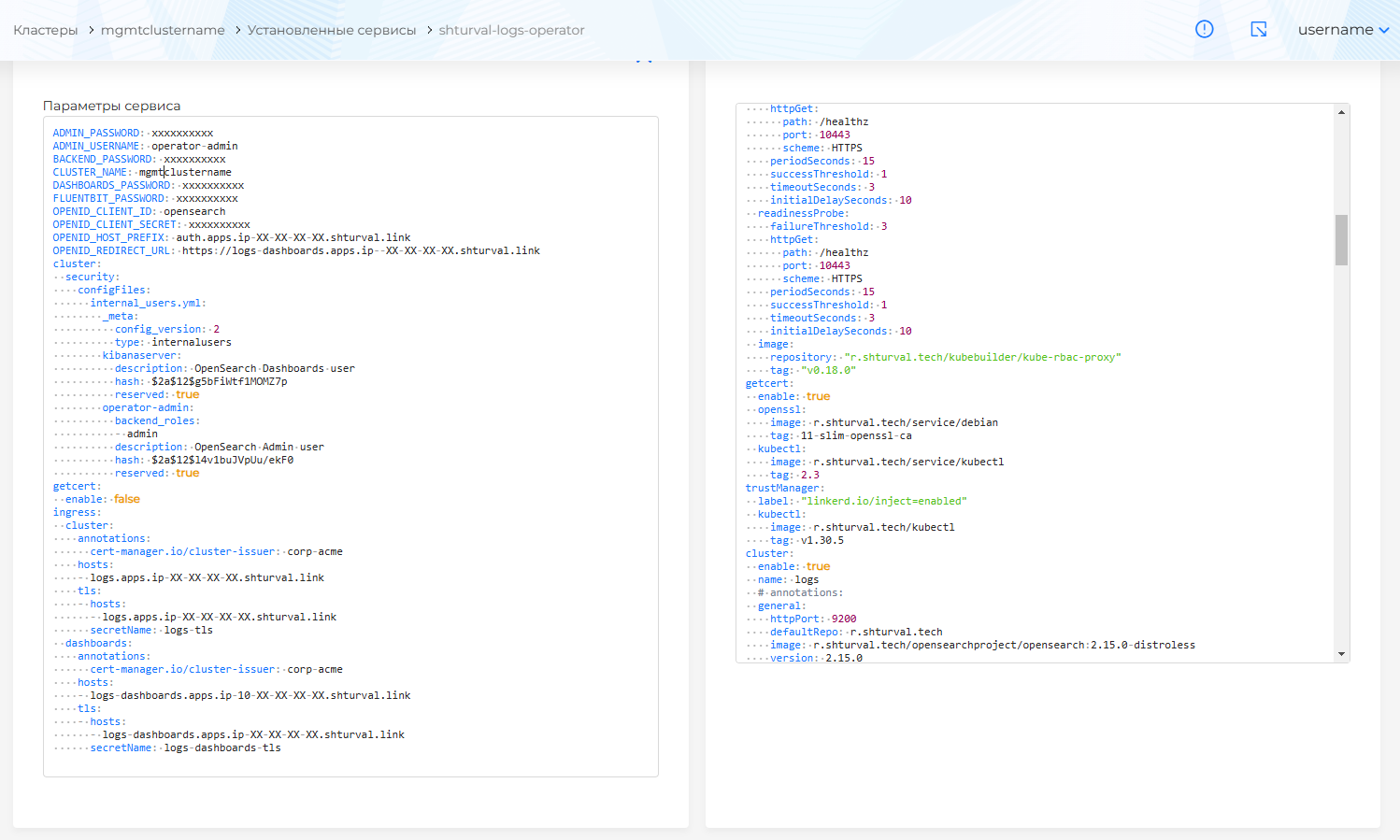Click the YAML viewer scrollbar thumb
The width and height of the screenshot is (1400, 840).
click(1341, 240)
